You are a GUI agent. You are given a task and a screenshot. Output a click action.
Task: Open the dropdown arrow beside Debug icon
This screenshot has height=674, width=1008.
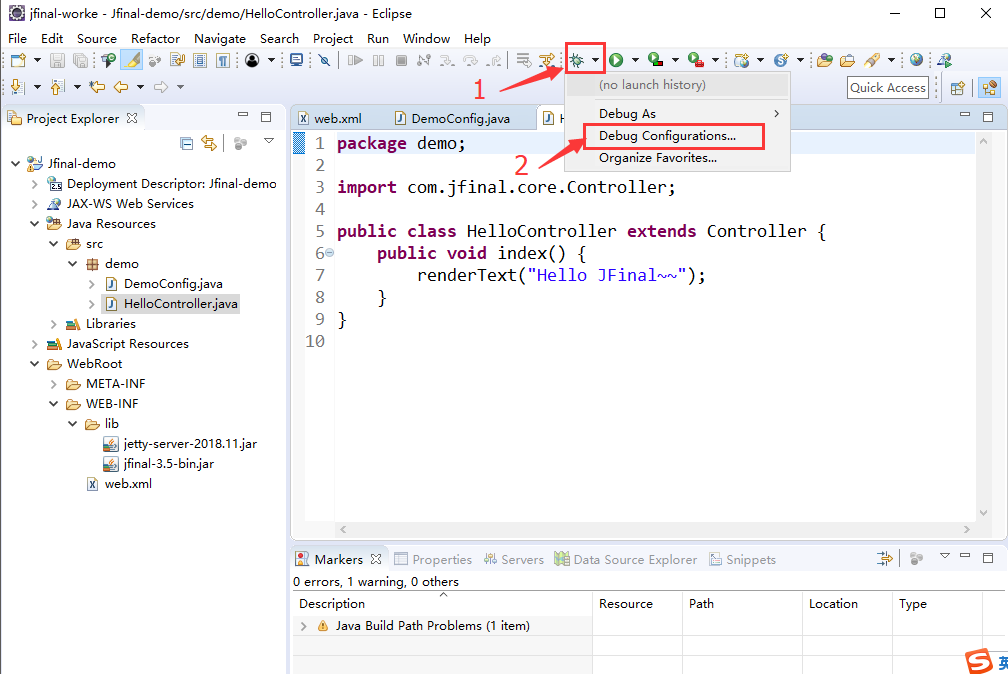point(595,60)
